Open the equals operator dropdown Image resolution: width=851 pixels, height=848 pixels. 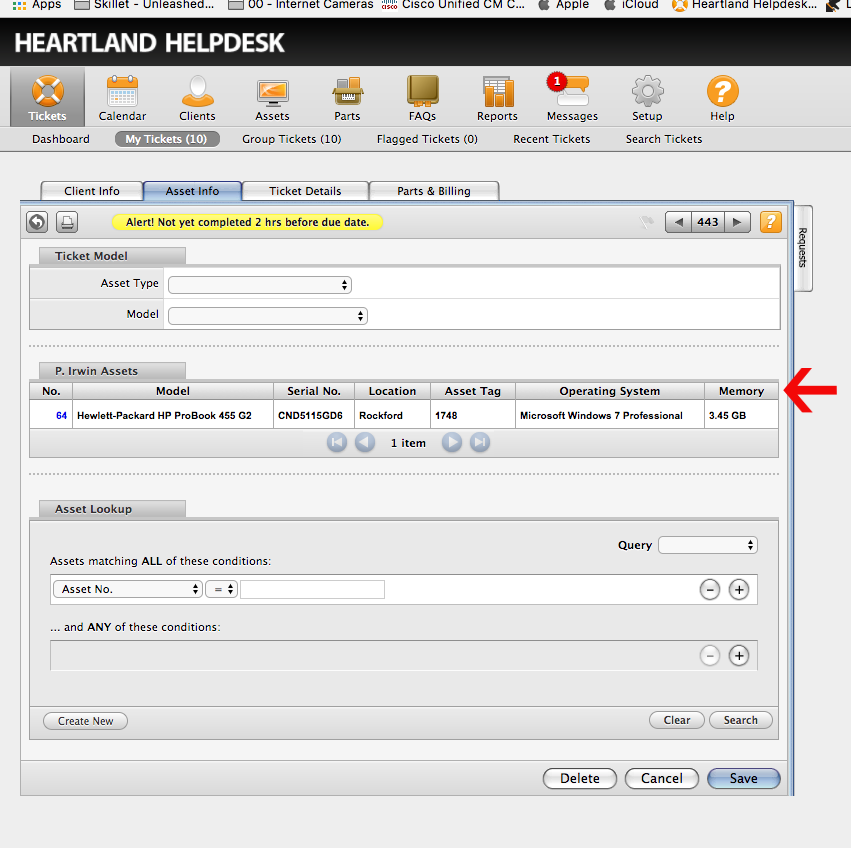click(221, 589)
